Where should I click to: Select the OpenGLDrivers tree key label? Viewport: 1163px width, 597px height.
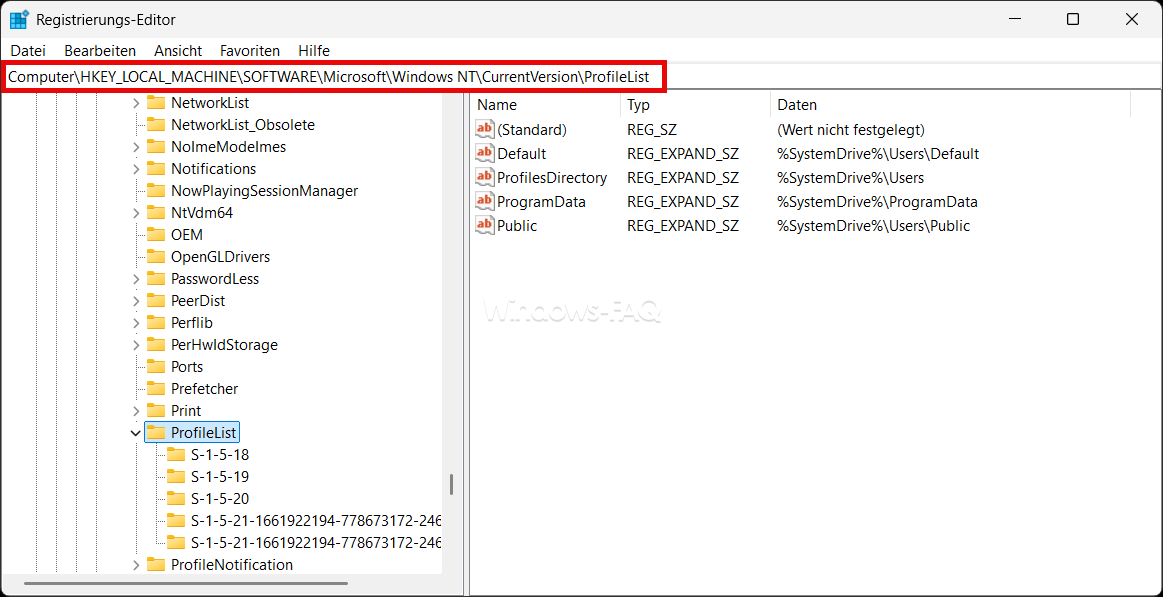click(x=220, y=257)
